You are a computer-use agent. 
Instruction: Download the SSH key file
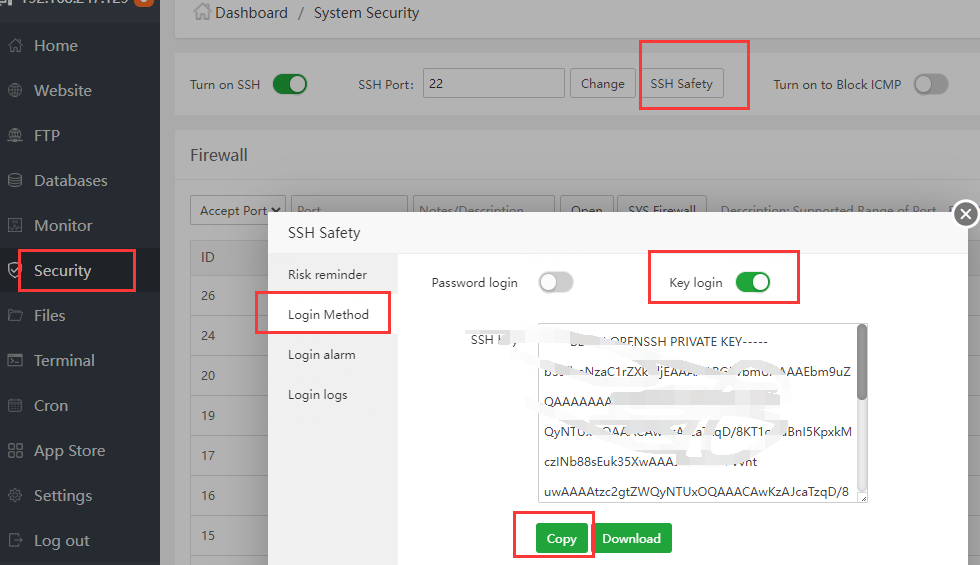(x=632, y=539)
